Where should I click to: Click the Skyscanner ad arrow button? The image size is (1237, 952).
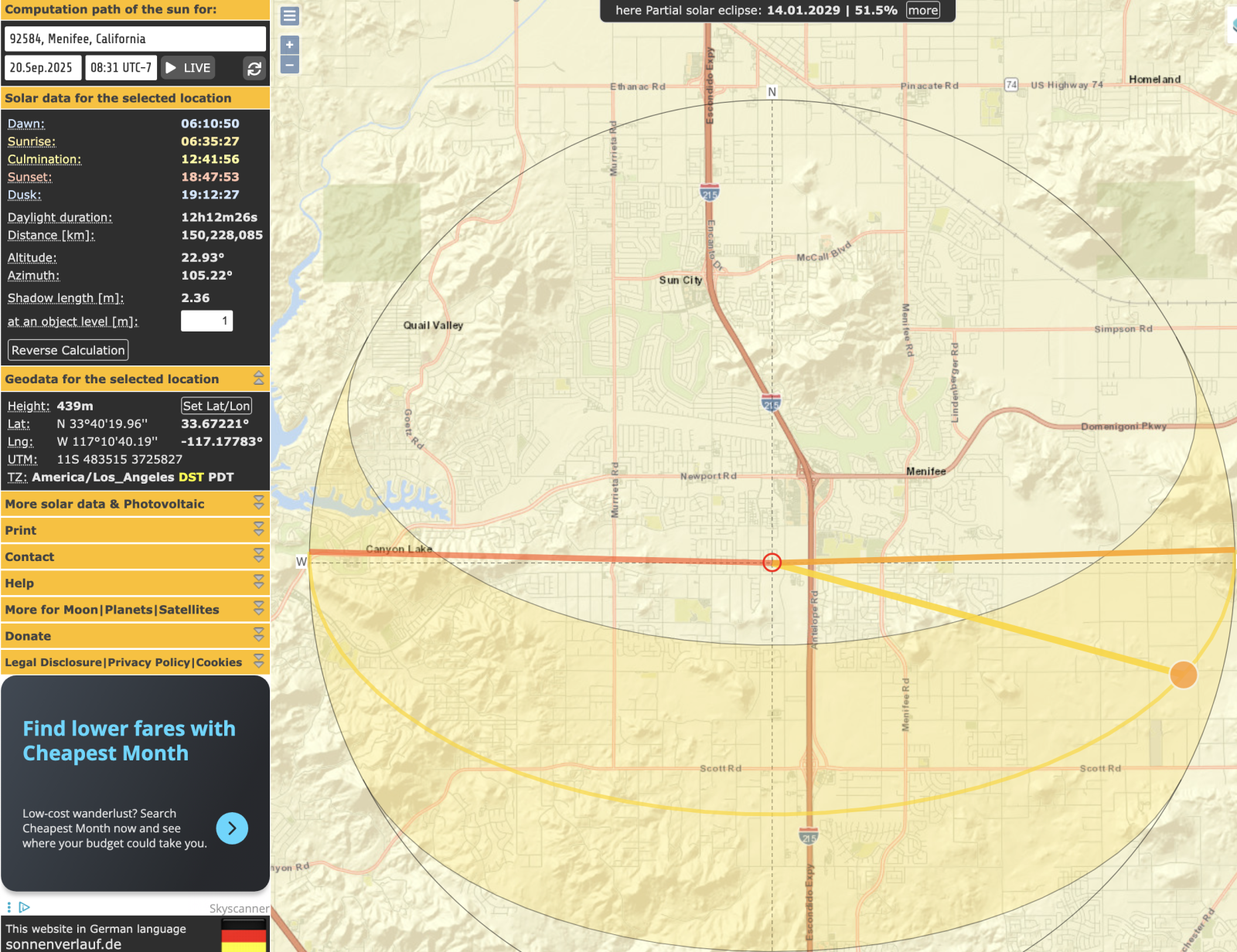coord(232,828)
